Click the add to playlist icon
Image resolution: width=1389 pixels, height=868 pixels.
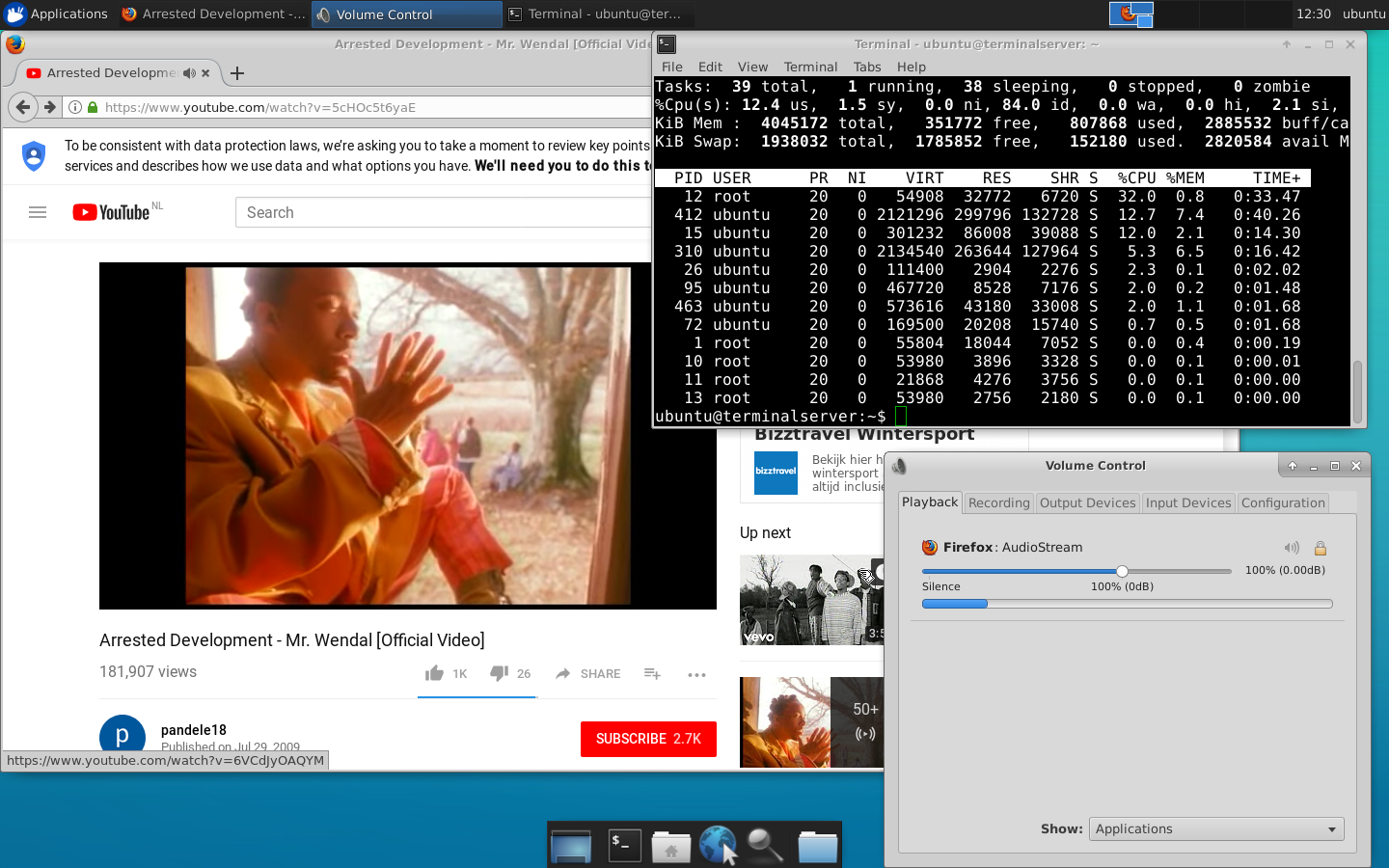pyautogui.click(x=652, y=673)
